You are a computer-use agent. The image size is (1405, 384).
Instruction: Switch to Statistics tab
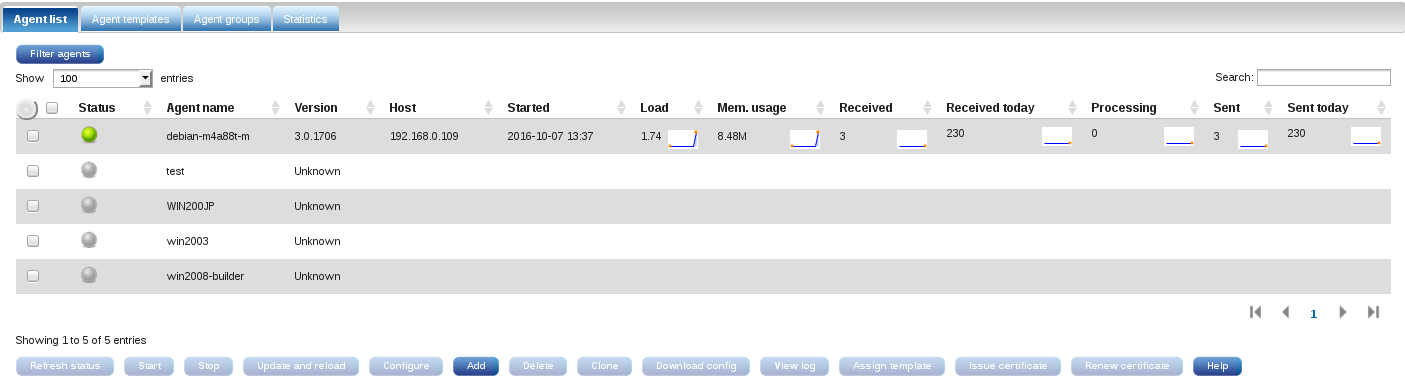305,19
